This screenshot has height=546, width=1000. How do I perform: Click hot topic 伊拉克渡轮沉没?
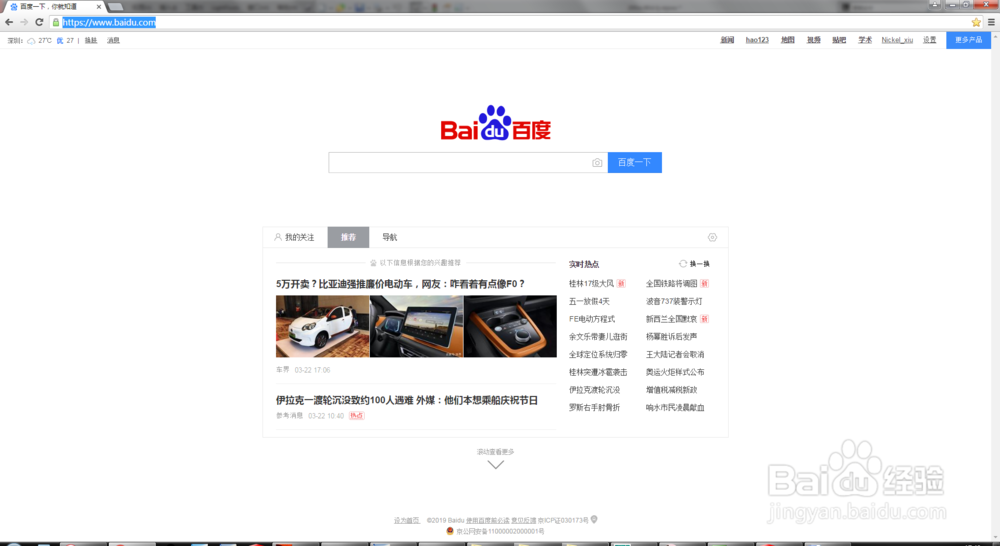click(x=594, y=390)
